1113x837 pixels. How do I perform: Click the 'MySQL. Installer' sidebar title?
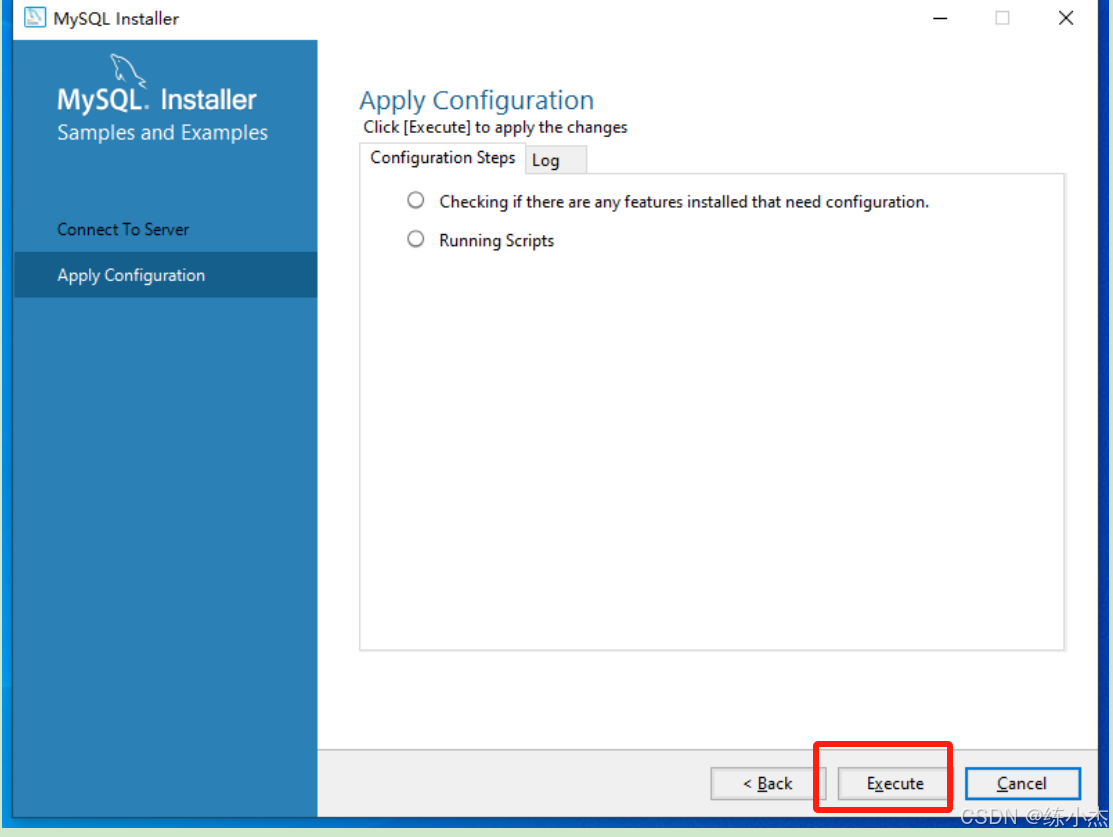(x=157, y=99)
